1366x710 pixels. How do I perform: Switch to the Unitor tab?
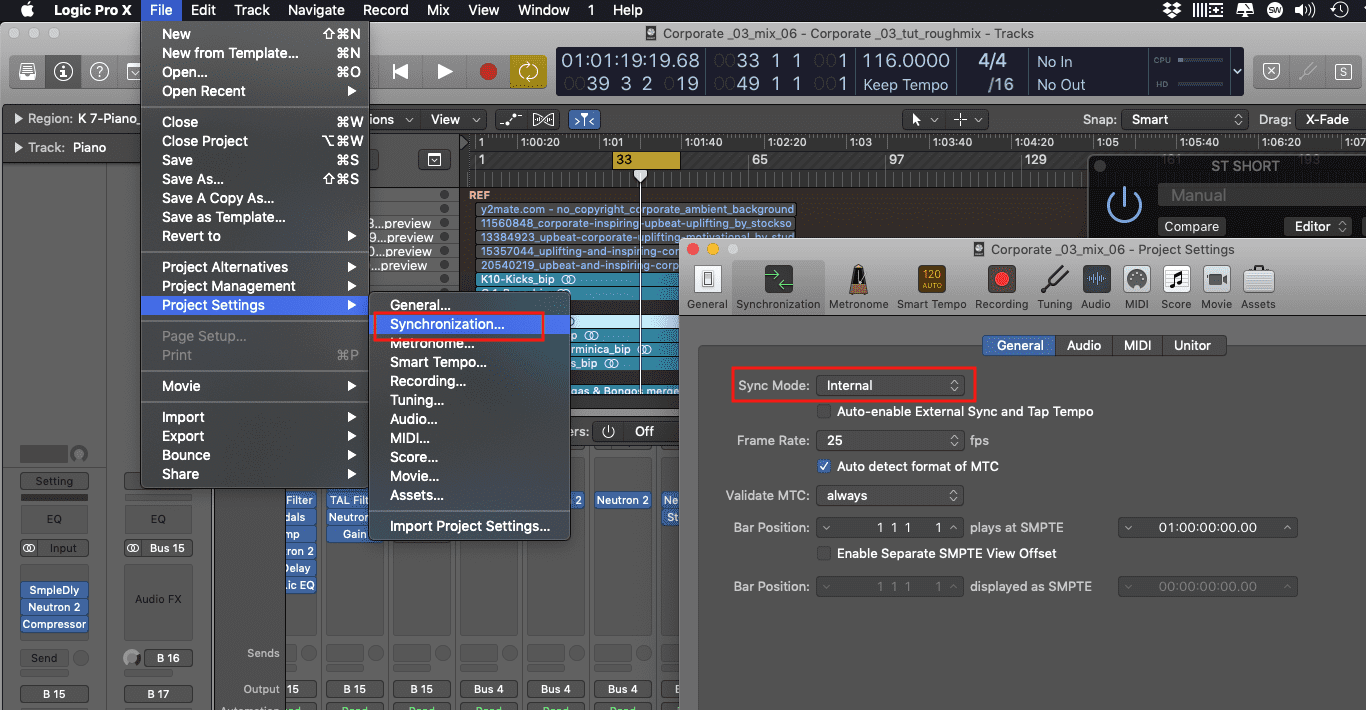click(1192, 345)
